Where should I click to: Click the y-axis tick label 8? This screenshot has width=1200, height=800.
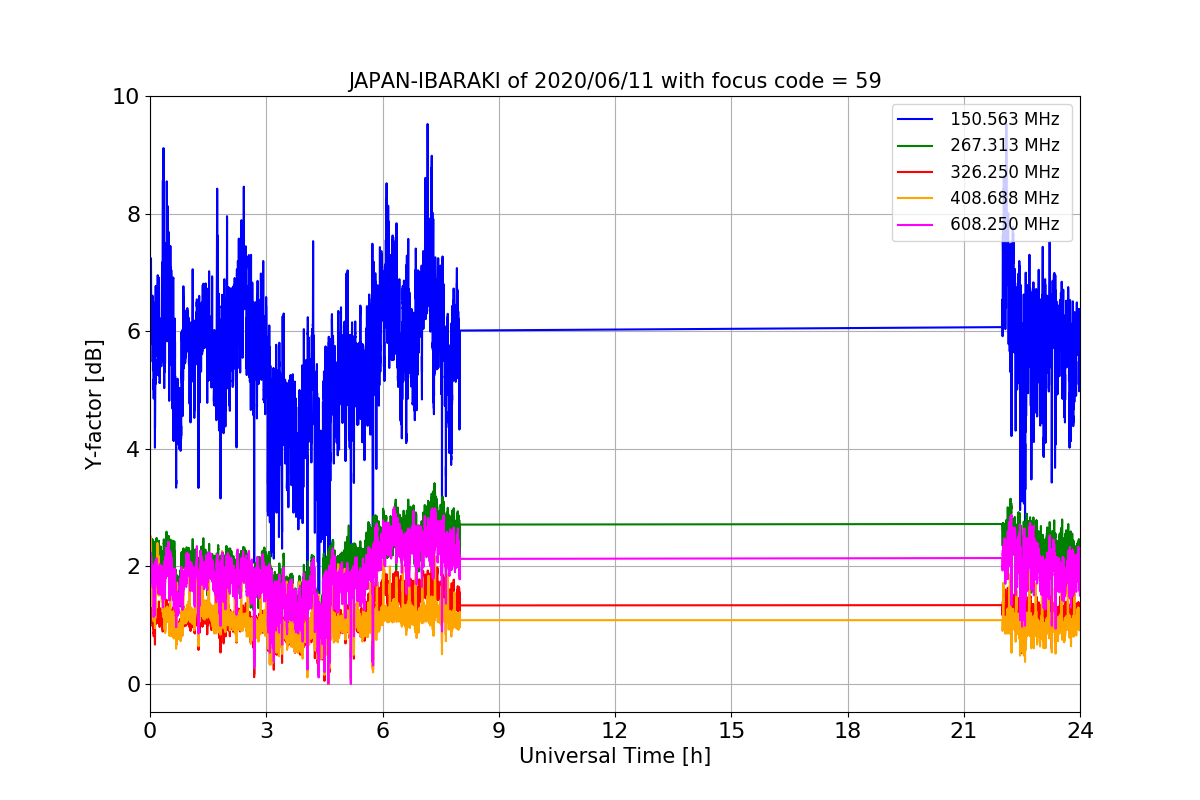click(133, 214)
